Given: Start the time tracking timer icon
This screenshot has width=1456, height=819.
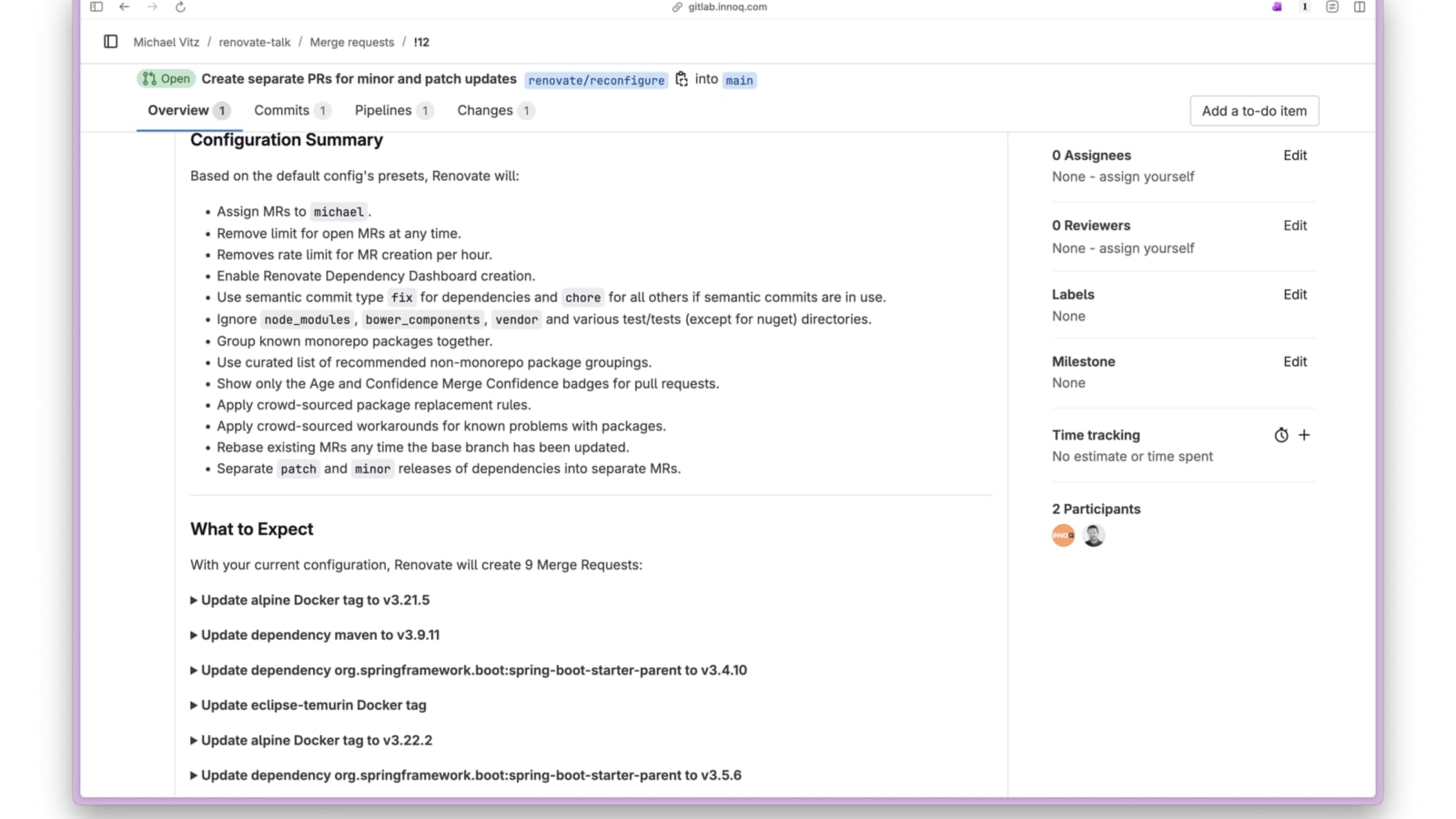Looking at the screenshot, I should (1281, 435).
